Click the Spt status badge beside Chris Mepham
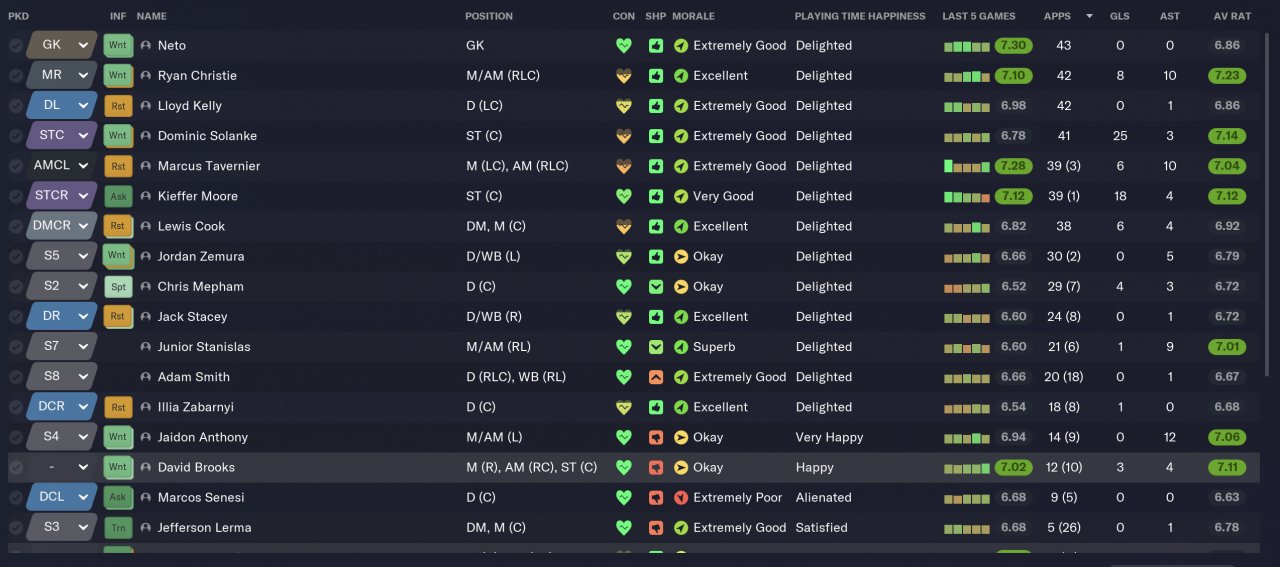The height and width of the screenshot is (567, 1280). point(118,286)
